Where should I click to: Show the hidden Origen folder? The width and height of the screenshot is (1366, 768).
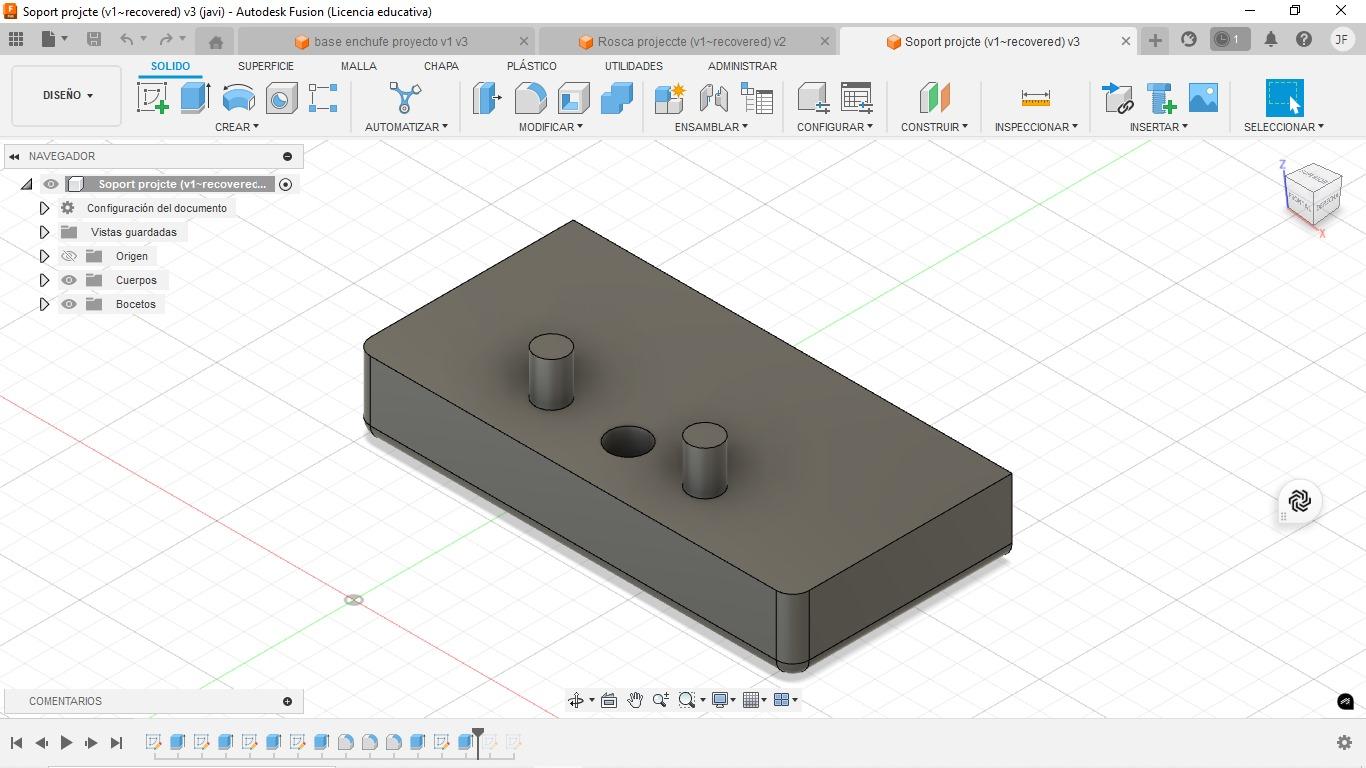[69, 256]
